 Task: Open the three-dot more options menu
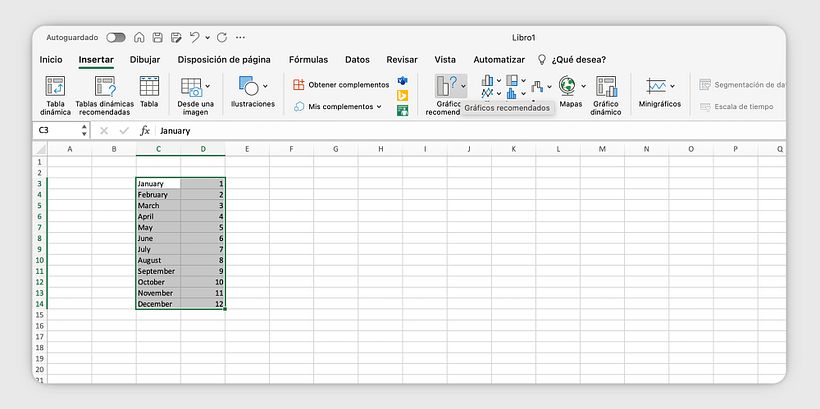[240, 38]
